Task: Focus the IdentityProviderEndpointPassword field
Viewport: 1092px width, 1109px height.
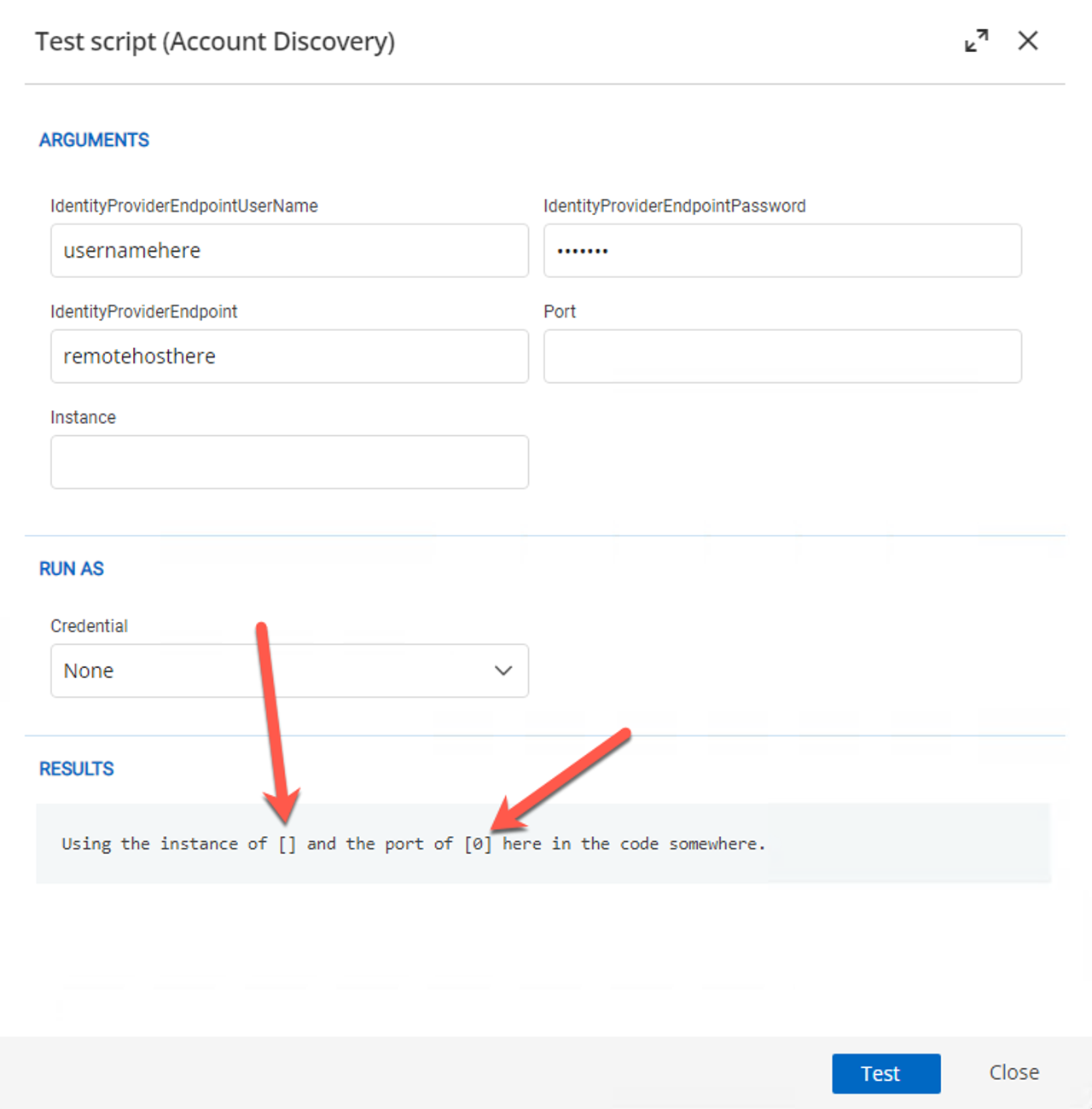Action: pyautogui.click(x=782, y=250)
